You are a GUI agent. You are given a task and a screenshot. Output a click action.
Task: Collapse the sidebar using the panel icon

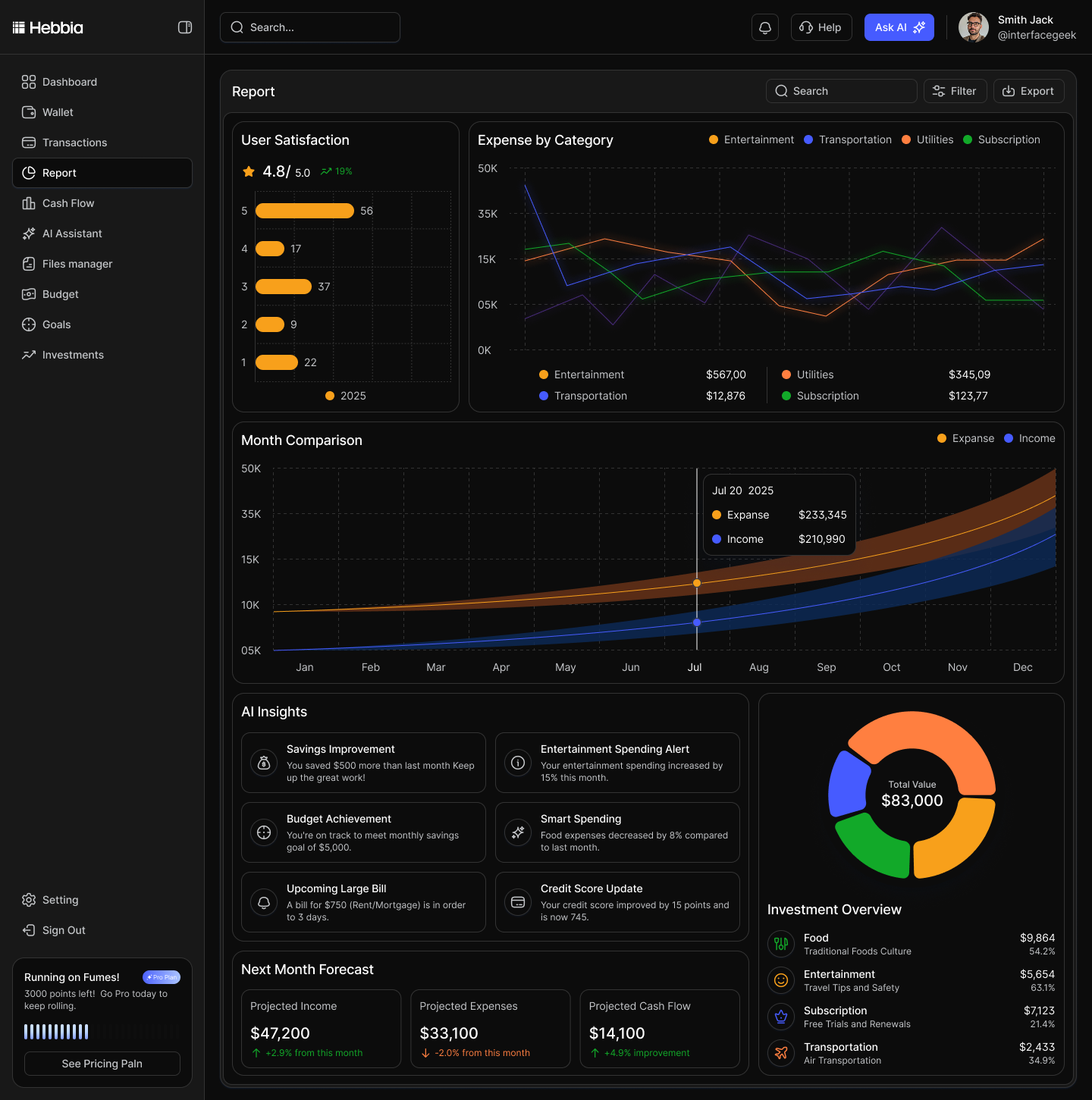[184, 27]
